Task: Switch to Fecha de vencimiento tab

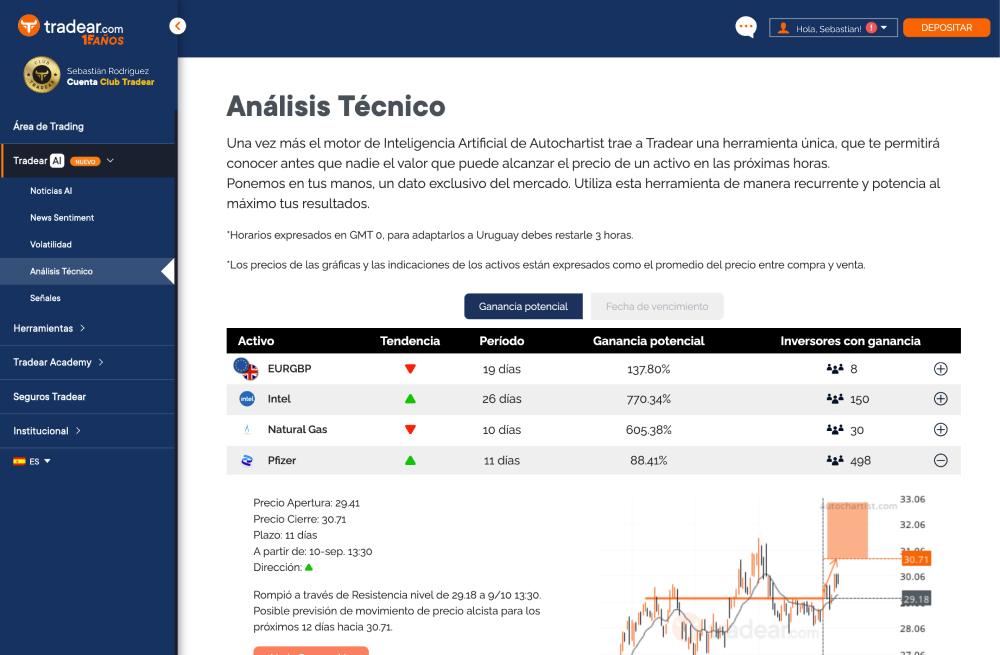Action: tap(657, 306)
